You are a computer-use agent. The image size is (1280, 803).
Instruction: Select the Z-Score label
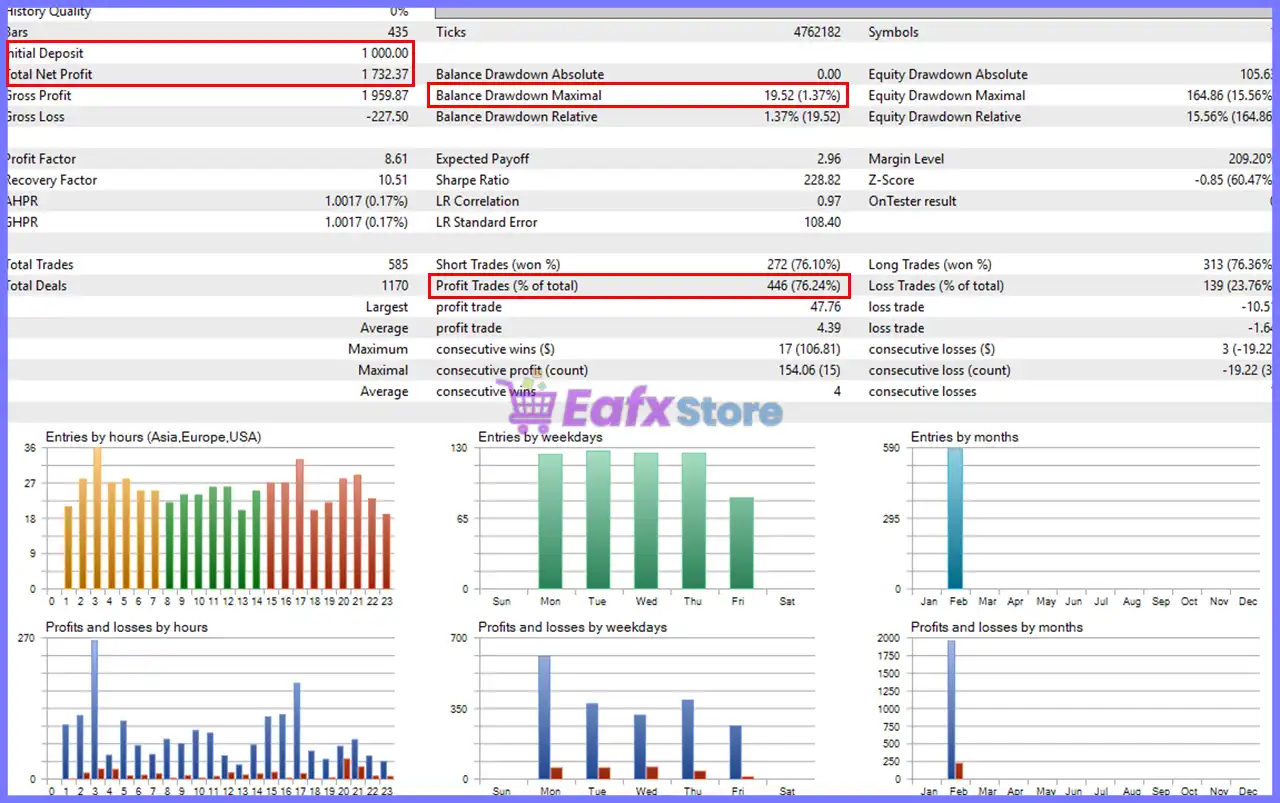pyautogui.click(x=893, y=180)
